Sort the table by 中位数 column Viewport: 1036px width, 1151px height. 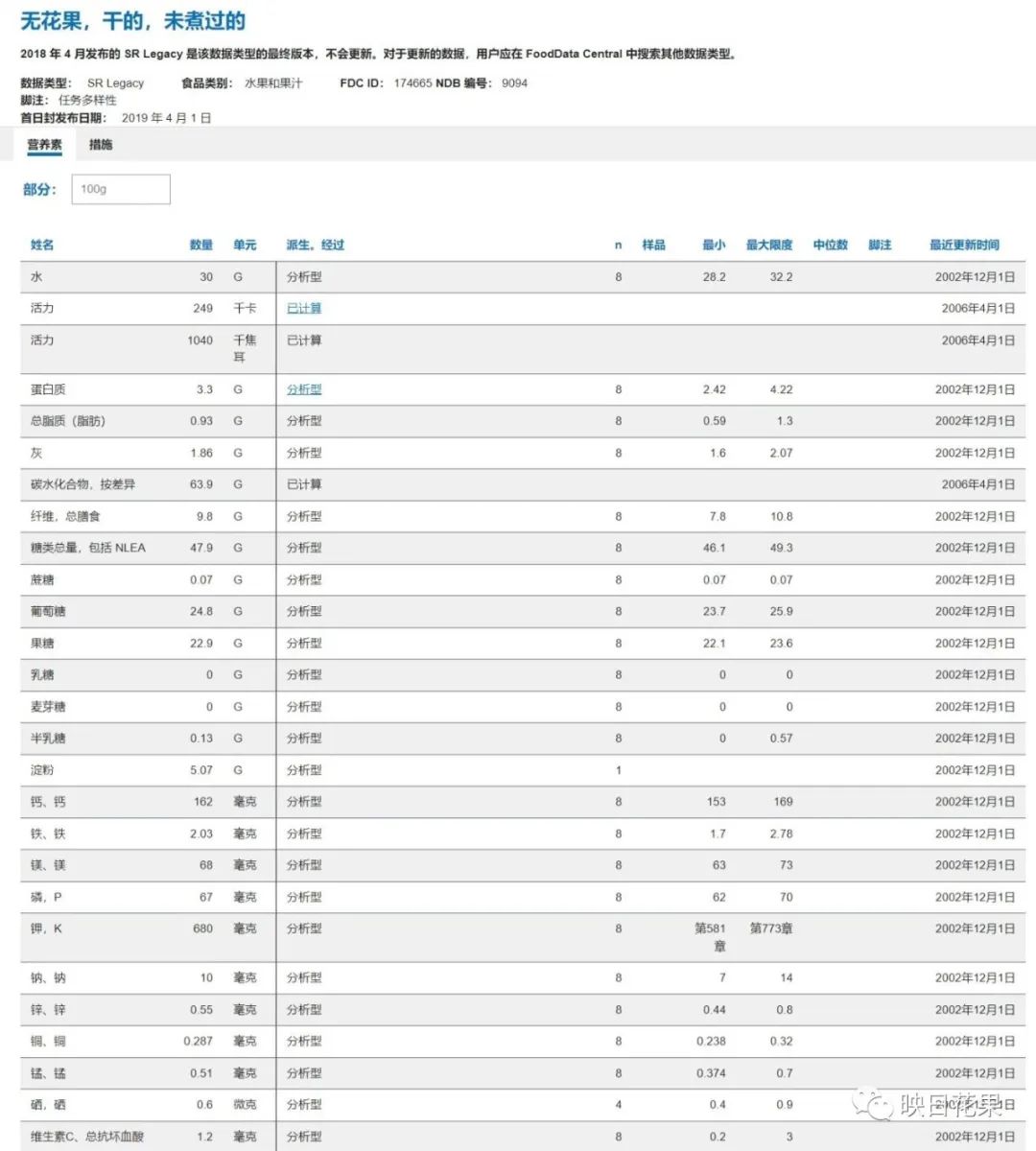(x=828, y=245)
